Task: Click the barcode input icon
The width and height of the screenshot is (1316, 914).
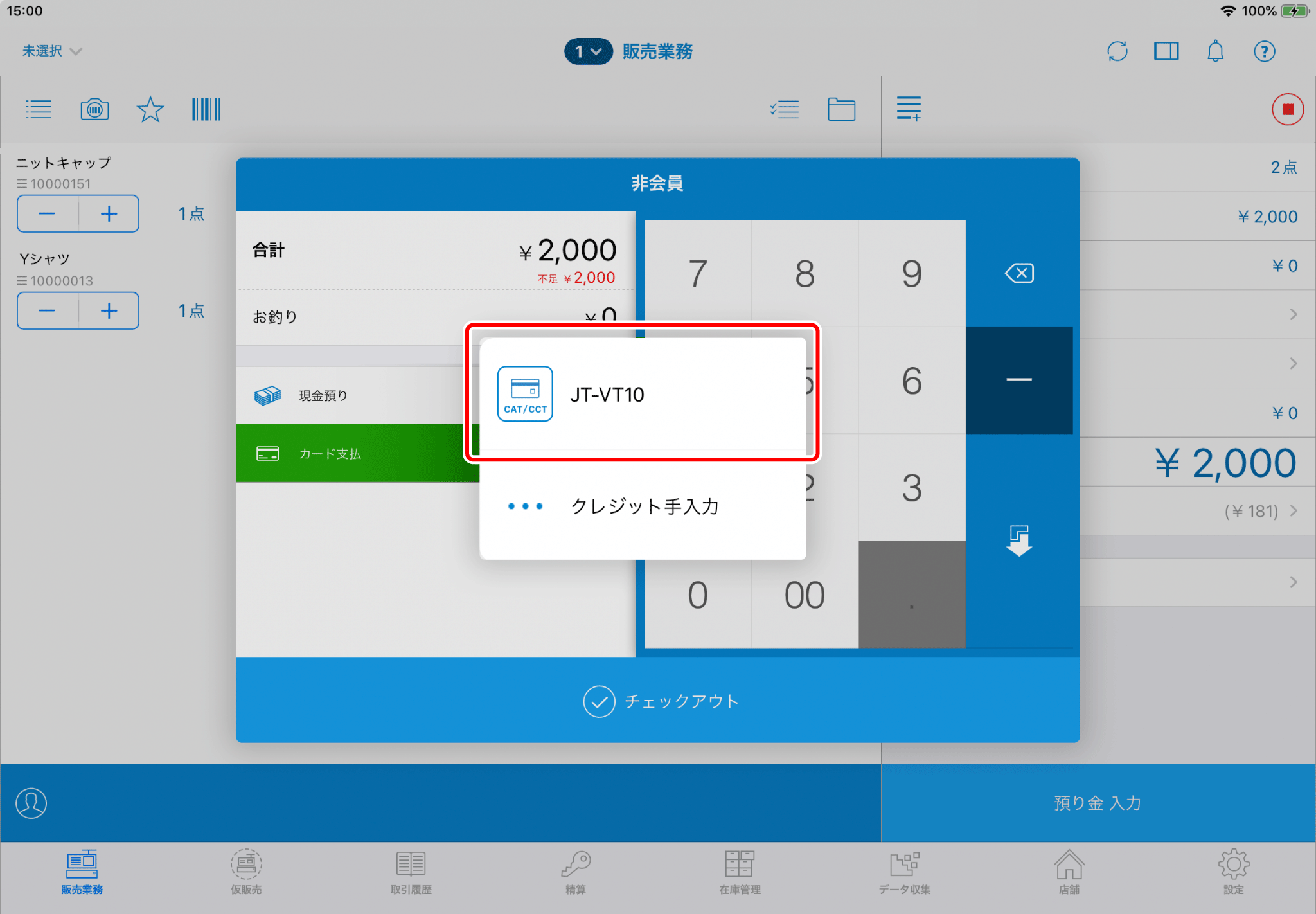Action: (206, 109)
